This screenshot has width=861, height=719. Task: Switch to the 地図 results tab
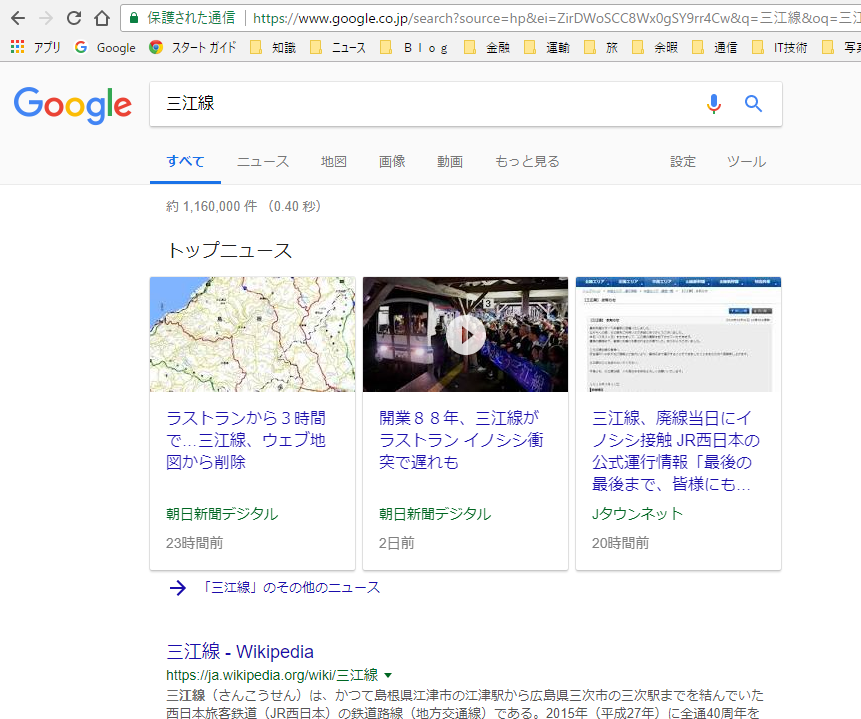click(334, 161)
